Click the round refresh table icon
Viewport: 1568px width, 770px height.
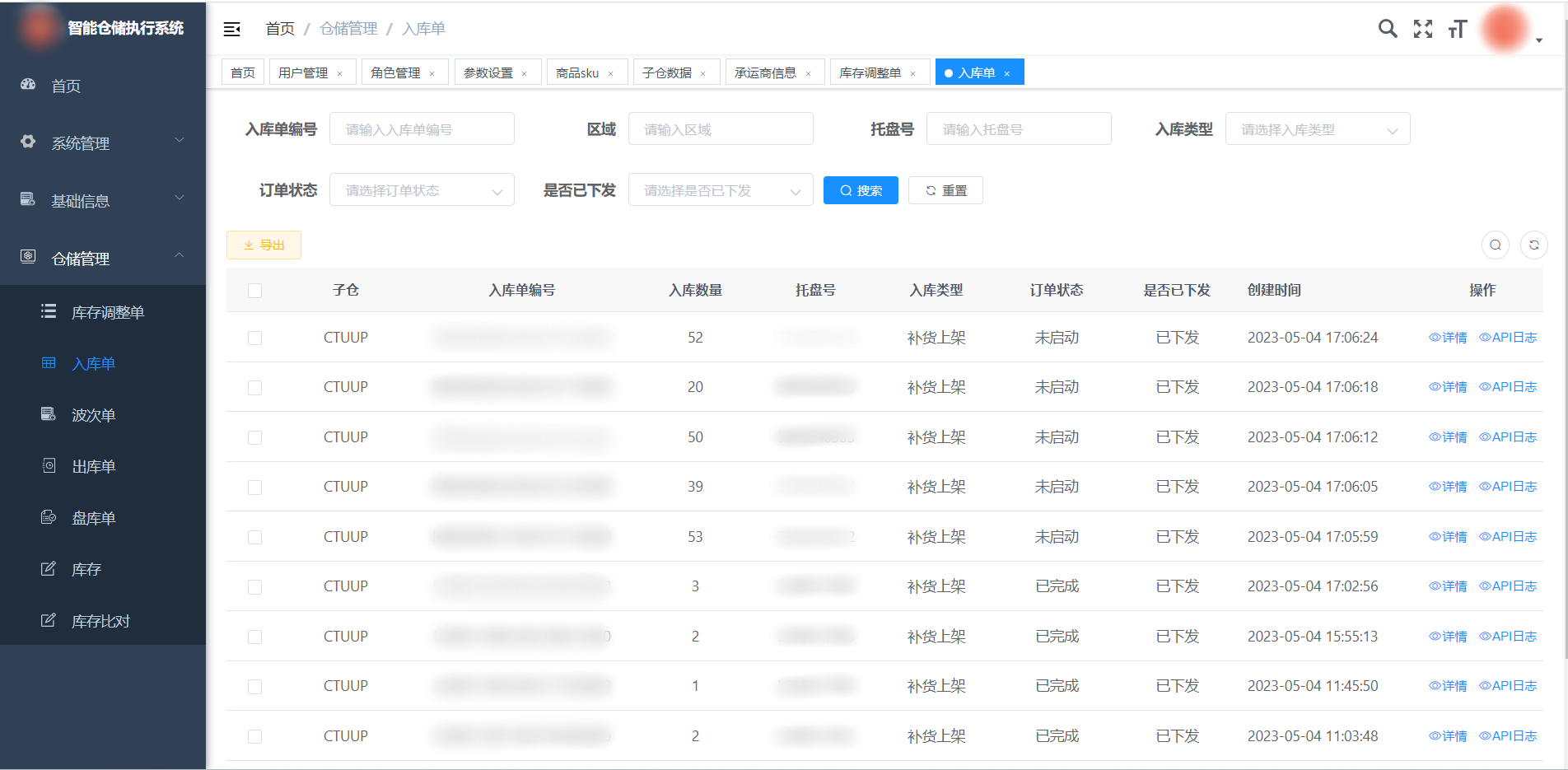1534,245
